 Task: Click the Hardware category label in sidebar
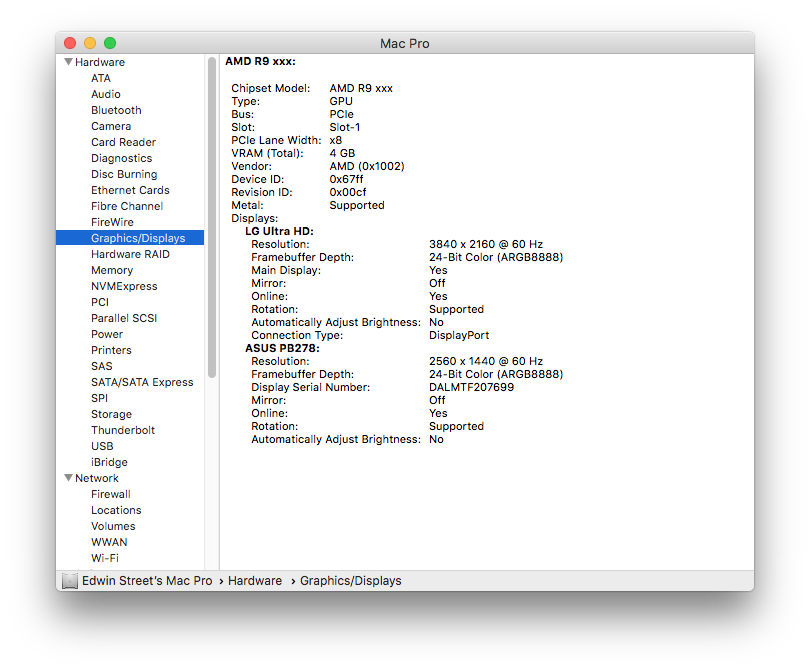coord(100,62)
